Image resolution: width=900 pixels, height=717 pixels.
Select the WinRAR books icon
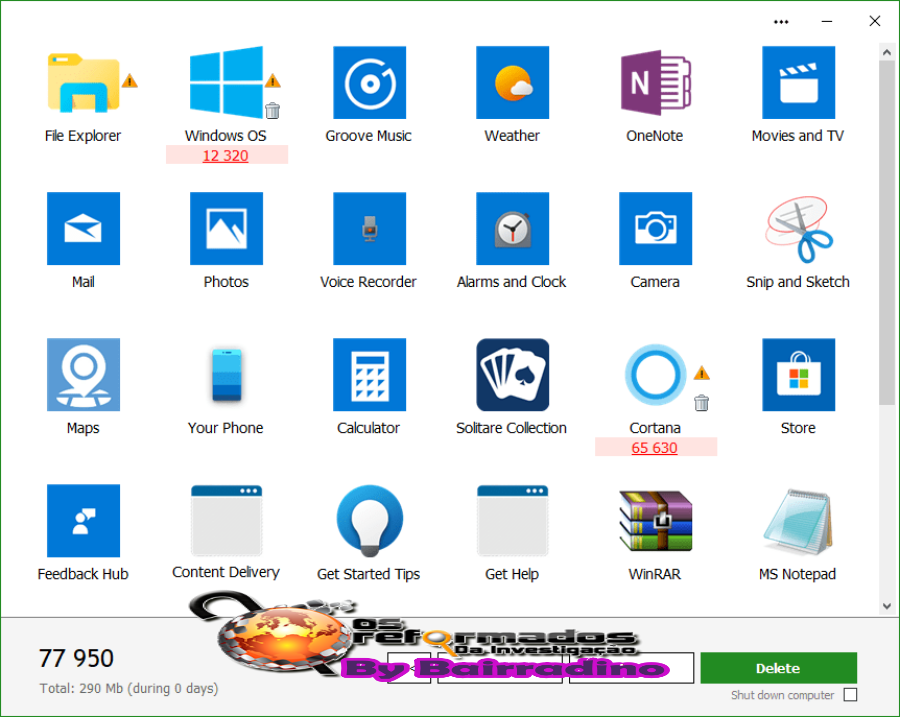tap(655, 521)
